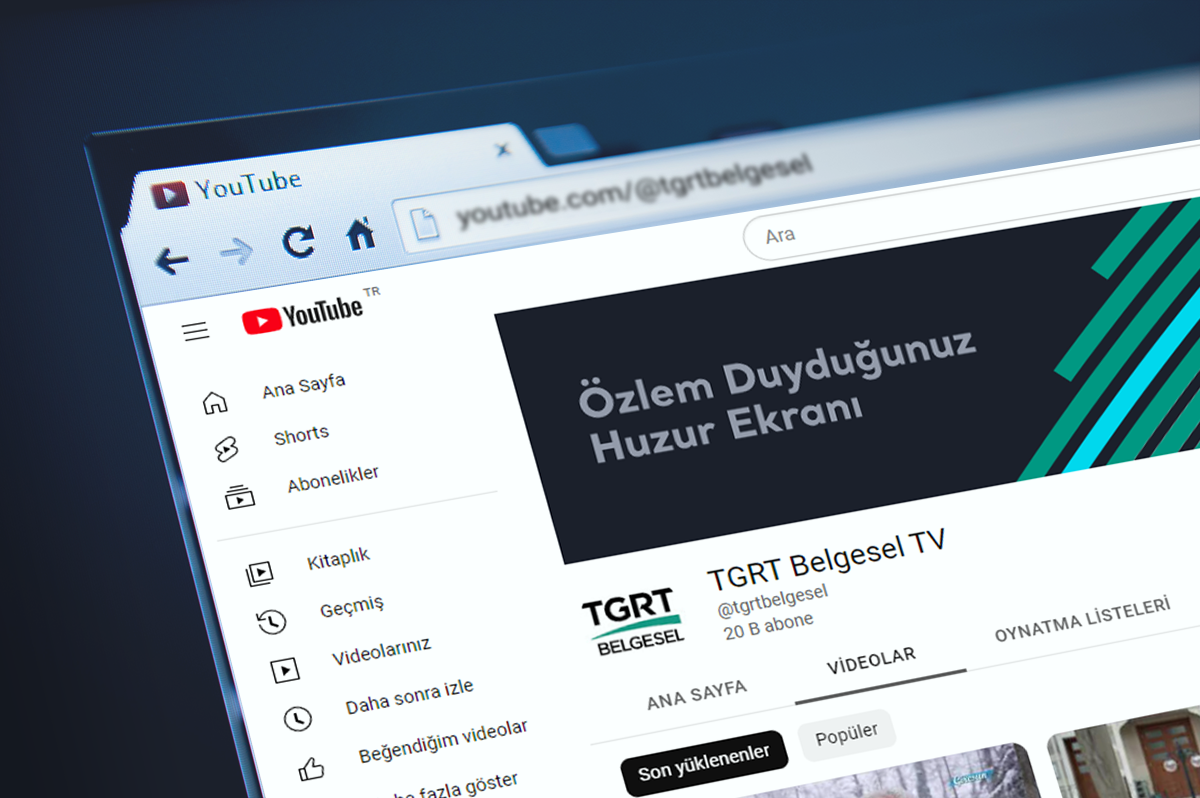Go to browser home icon
Screen dimensions: 1200x798
pos(360,234)
